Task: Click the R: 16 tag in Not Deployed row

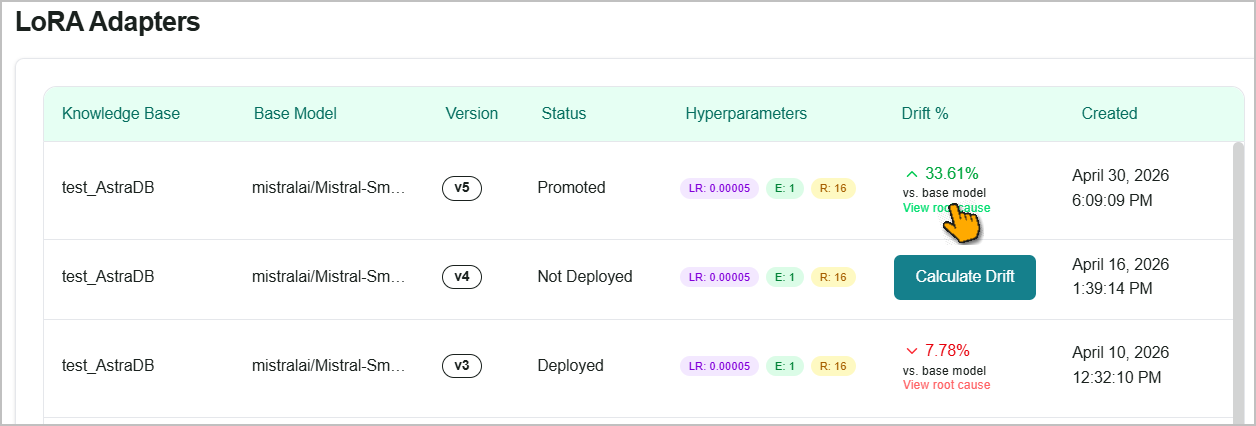Action: click(x=833, y=277)
